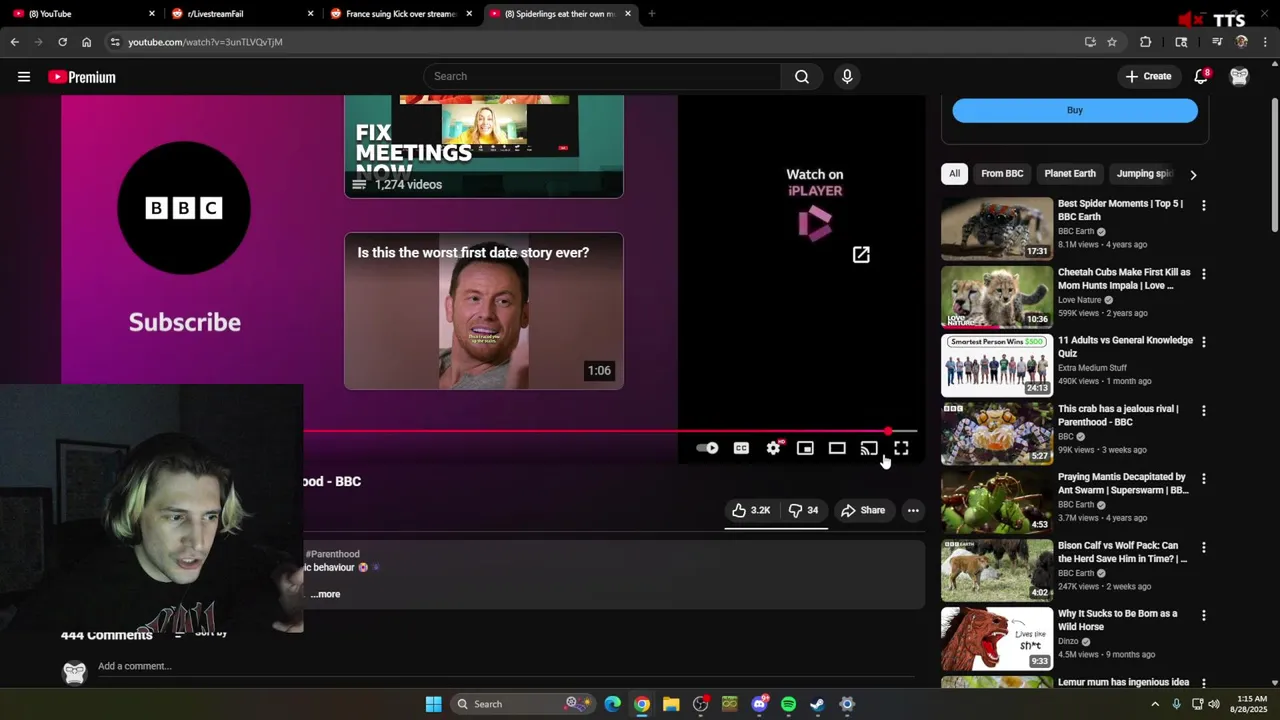Image resolution: width=1280 pixels, height=720 pixels.
Task: Select the From BBC filter chip
Action: pos(1002,173)
